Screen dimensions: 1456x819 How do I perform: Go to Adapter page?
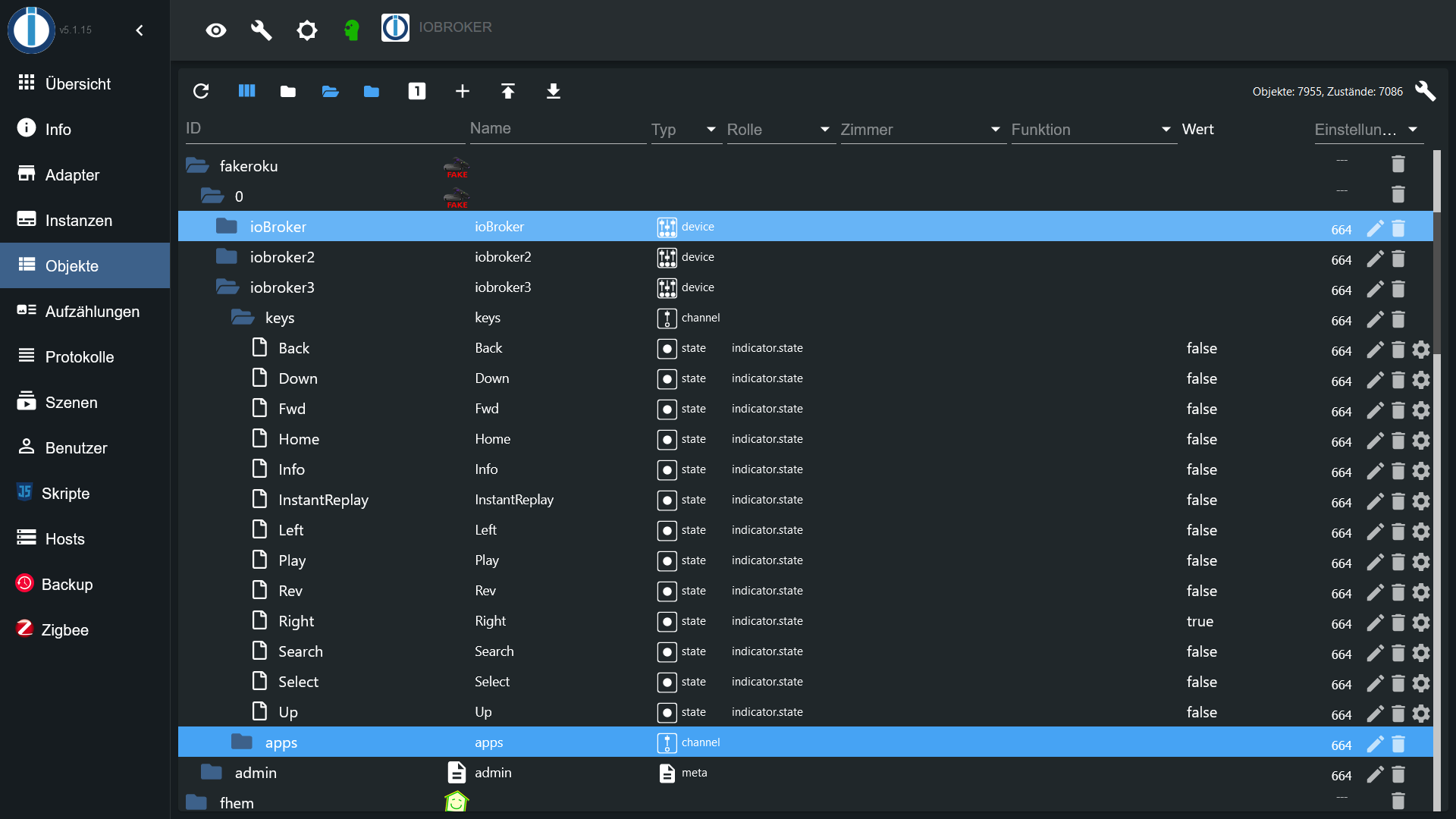(85, 174)
